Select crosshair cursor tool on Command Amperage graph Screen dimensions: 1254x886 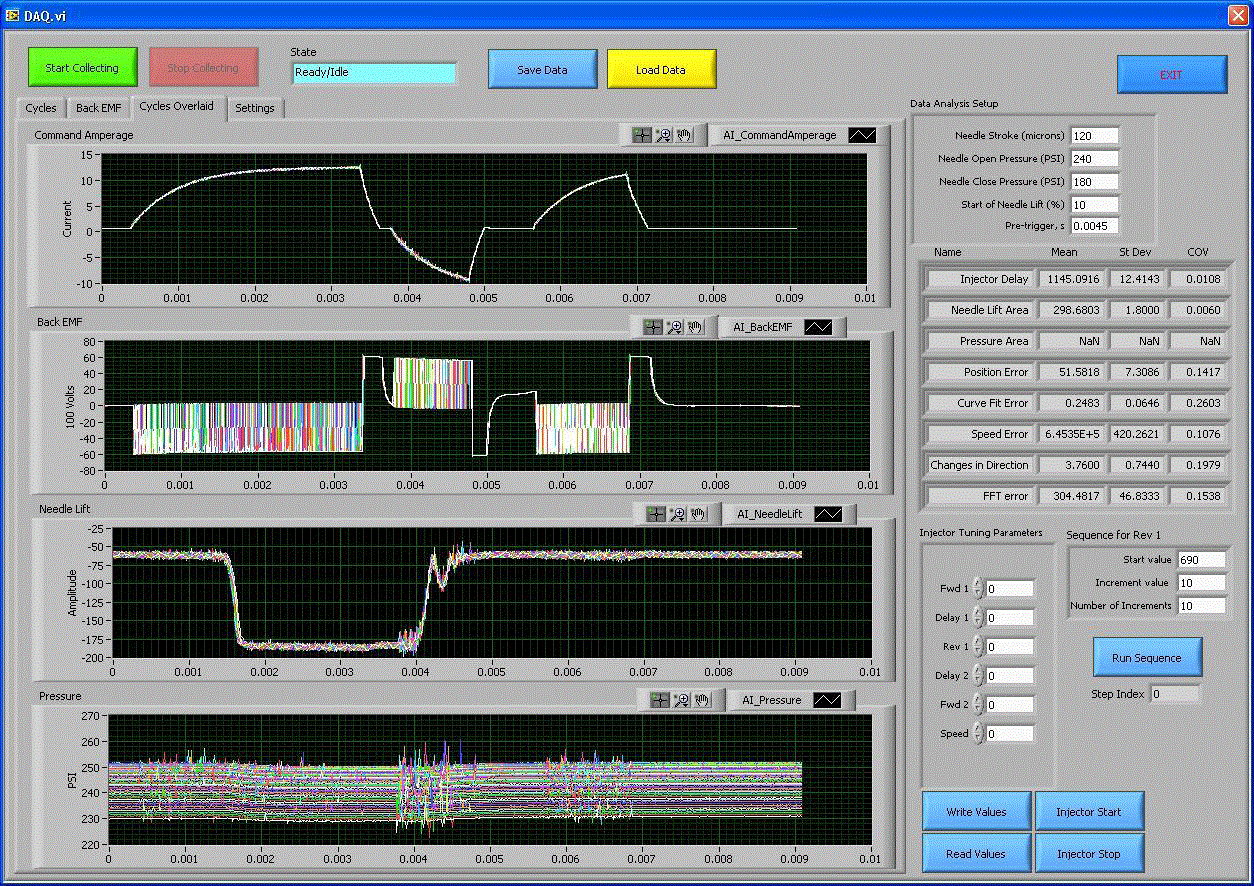pos(642,135)
